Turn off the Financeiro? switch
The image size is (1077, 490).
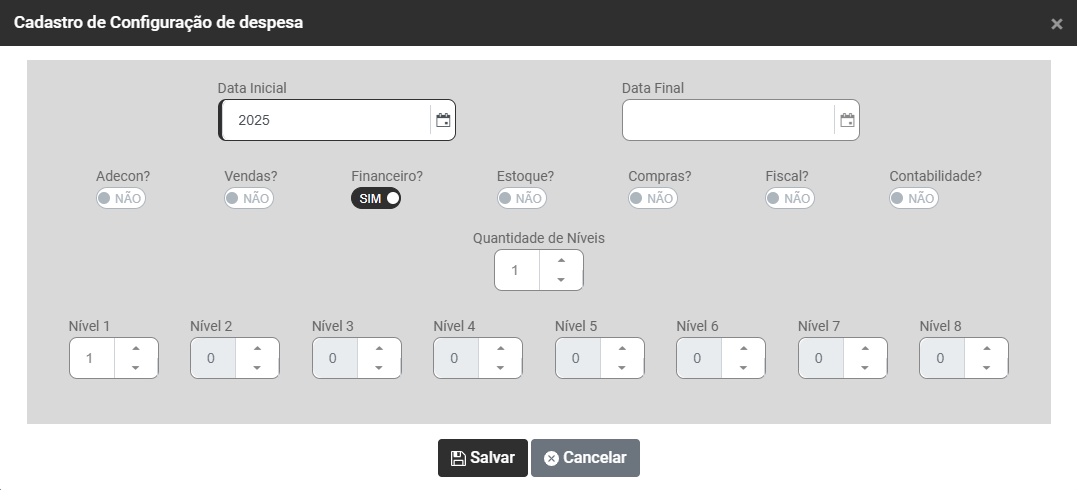pyautogui.click(x=376, y=198)
